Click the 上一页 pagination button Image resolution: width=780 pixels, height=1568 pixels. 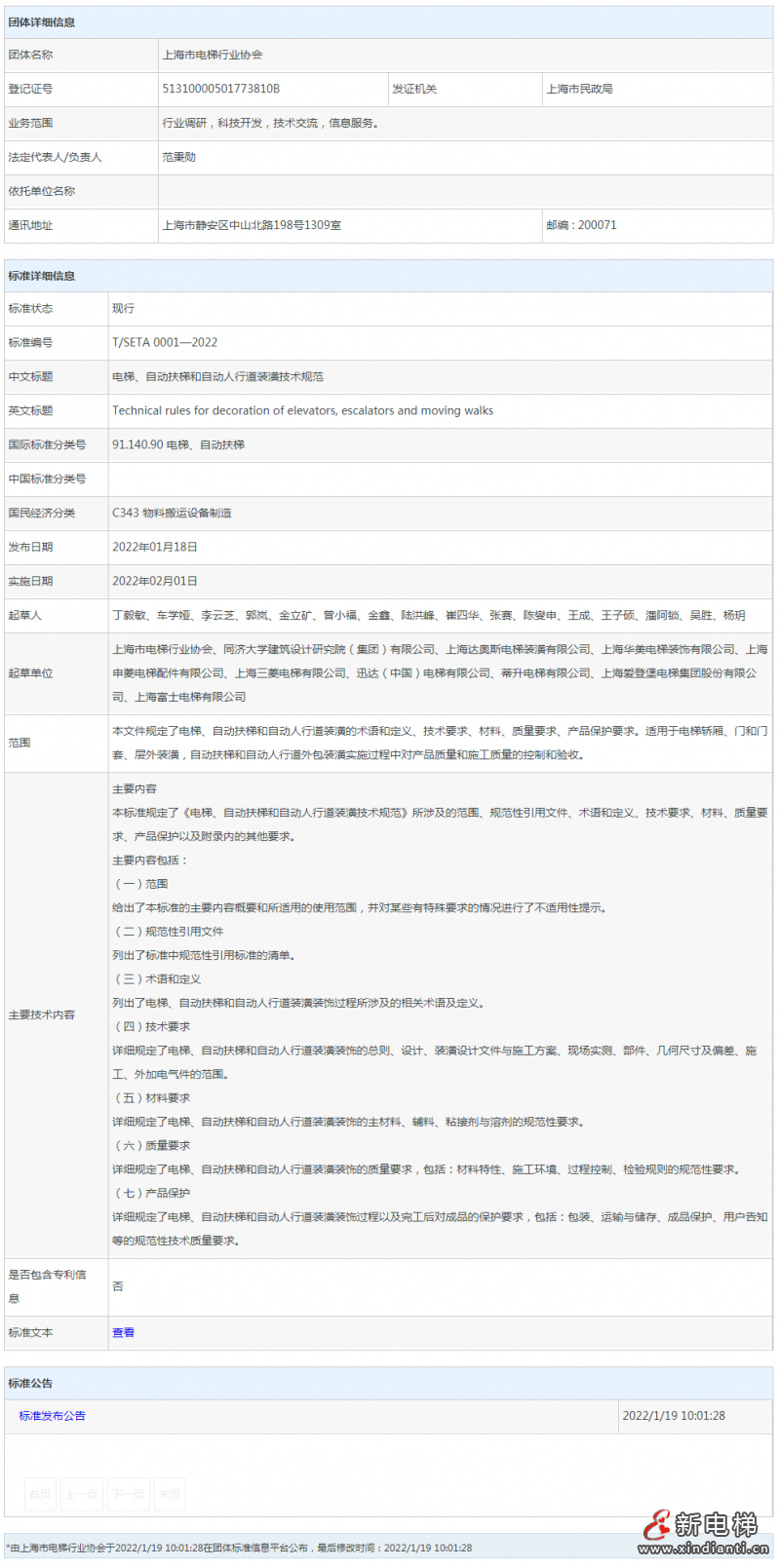point(82,1494)
